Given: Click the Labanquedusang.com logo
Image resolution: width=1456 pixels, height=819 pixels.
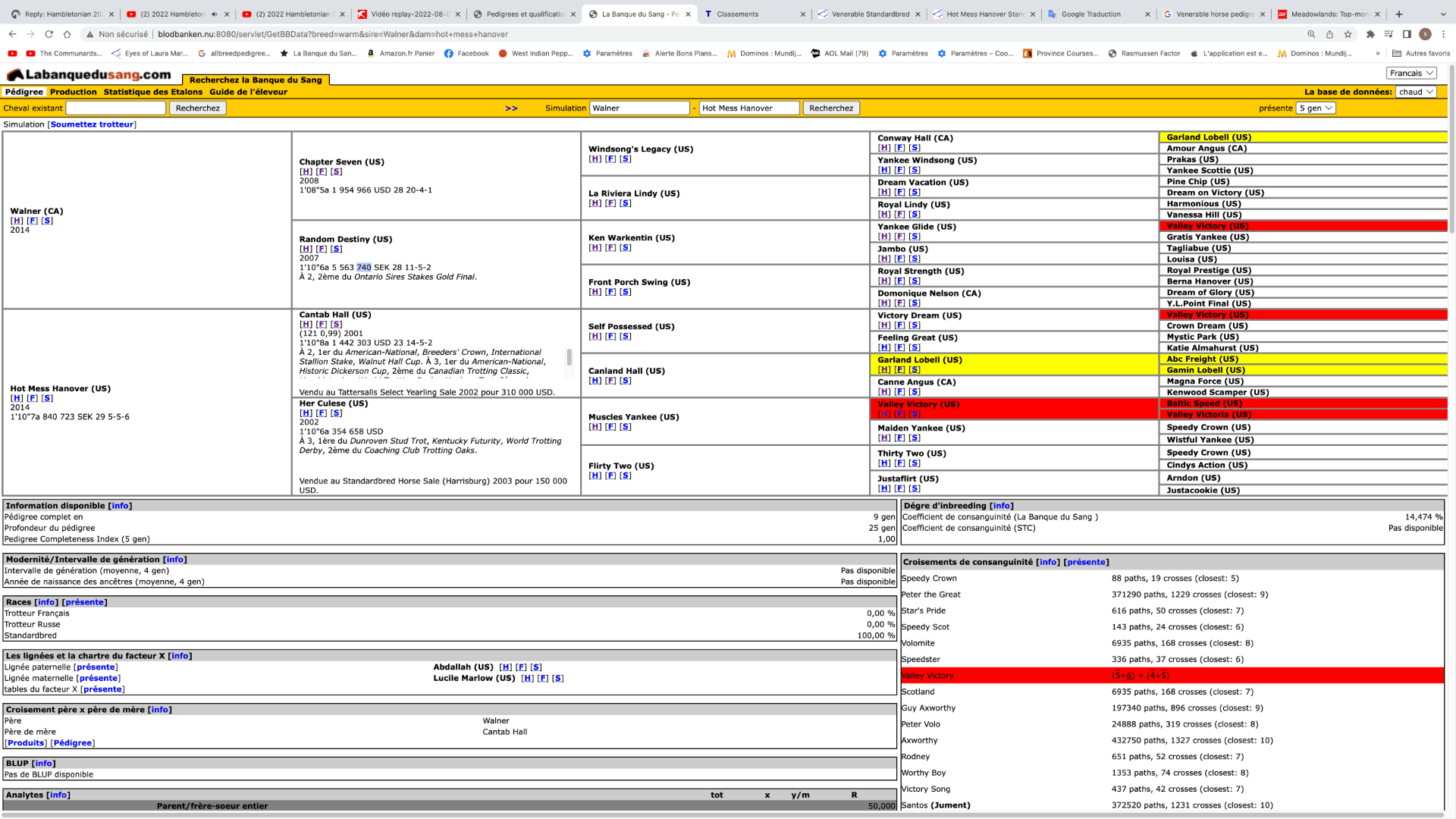Looking at the screenshot, I should click(89, 74).
